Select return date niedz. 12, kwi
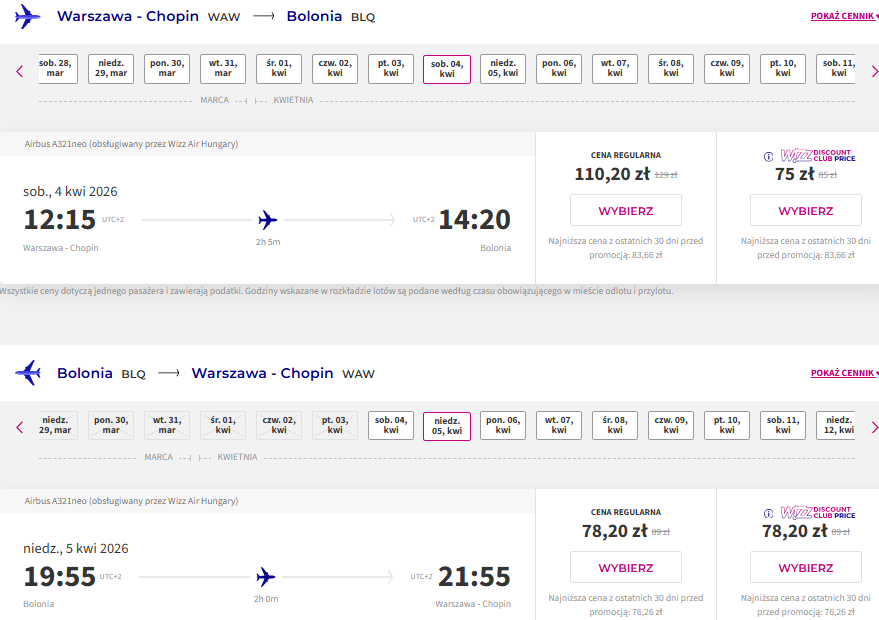The image size is (879, 620). [x=836, y=425]
